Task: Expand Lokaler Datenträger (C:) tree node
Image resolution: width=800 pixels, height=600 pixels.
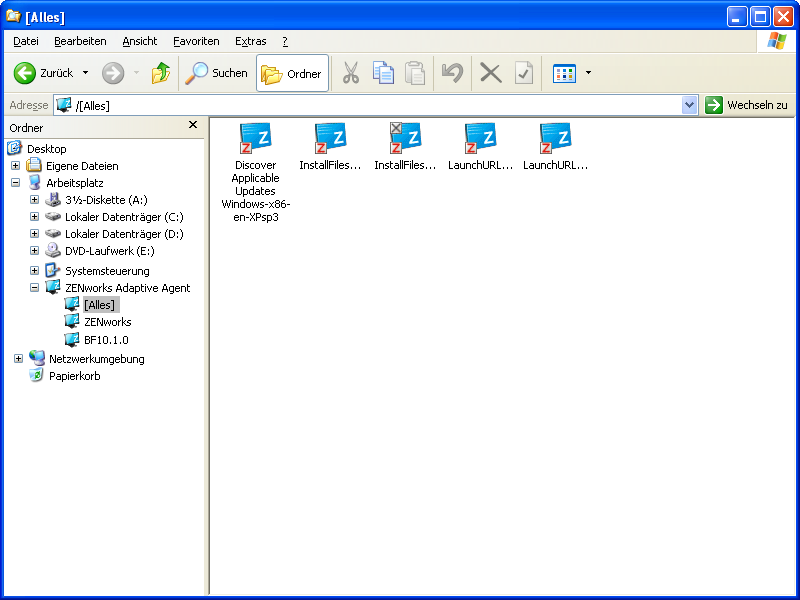Action: (x=34, y=217)
